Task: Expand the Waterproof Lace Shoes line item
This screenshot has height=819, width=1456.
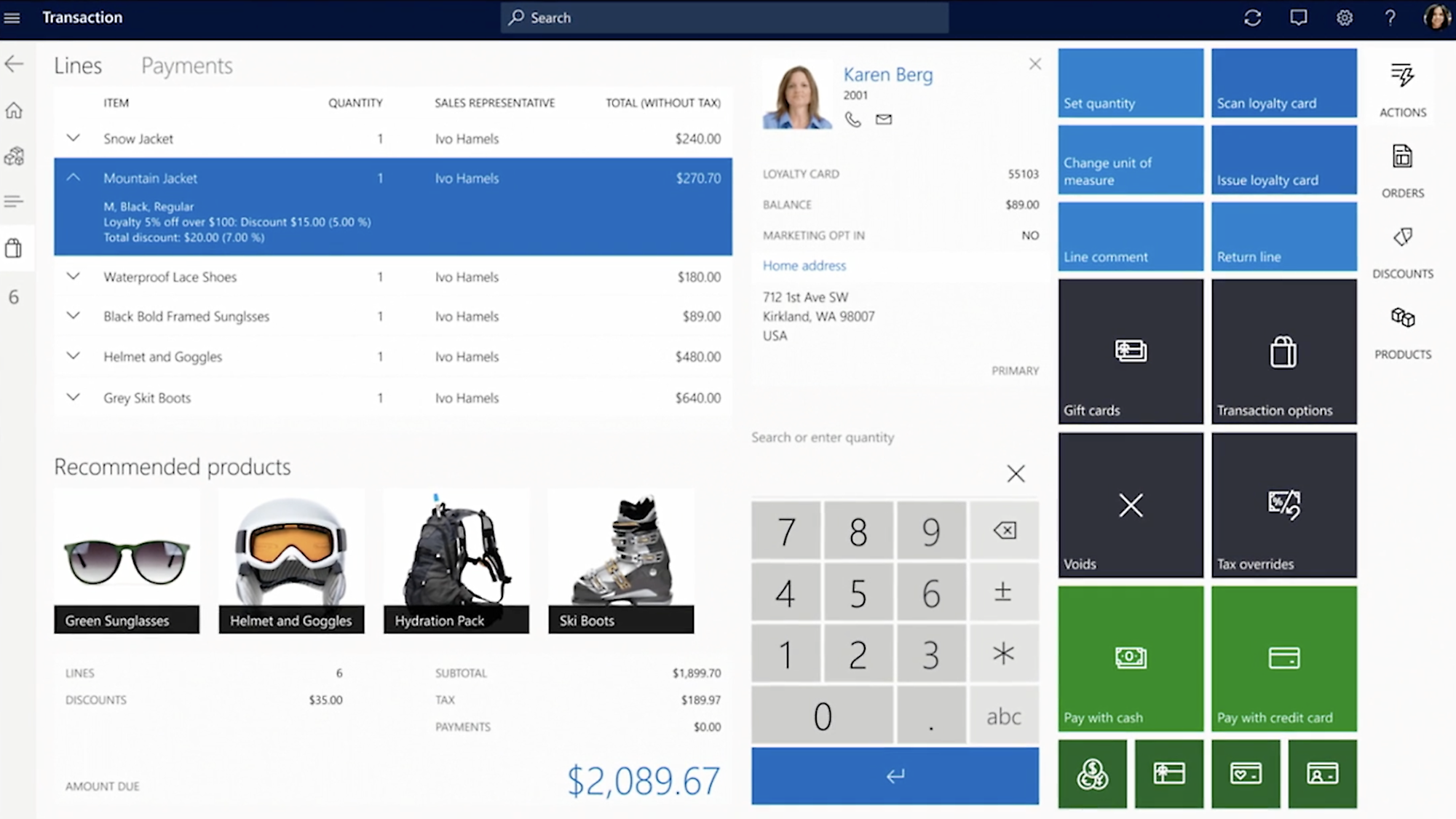Action: coord(72,276)
